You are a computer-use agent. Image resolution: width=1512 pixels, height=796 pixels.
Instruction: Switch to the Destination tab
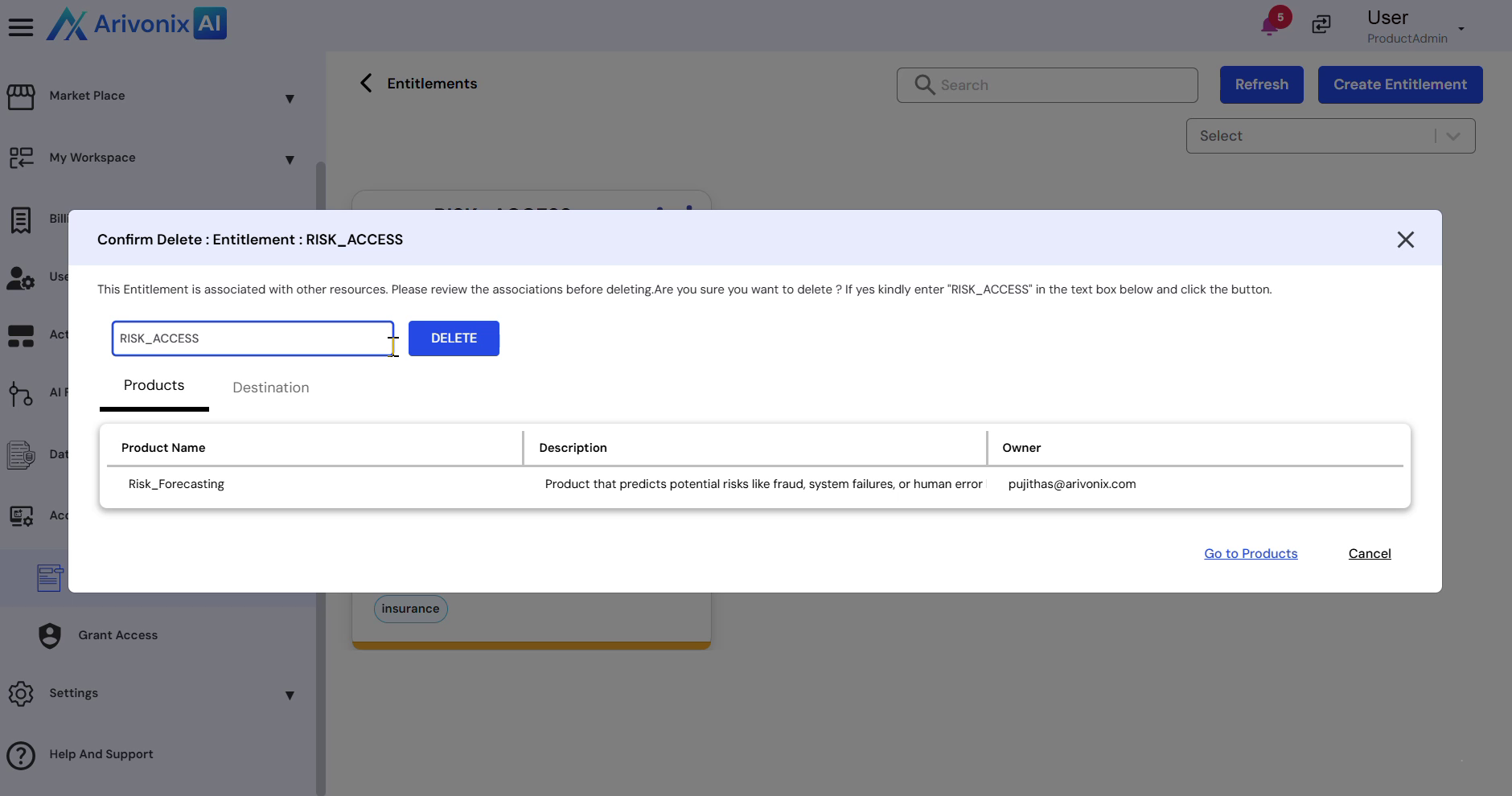pos(270,388)
